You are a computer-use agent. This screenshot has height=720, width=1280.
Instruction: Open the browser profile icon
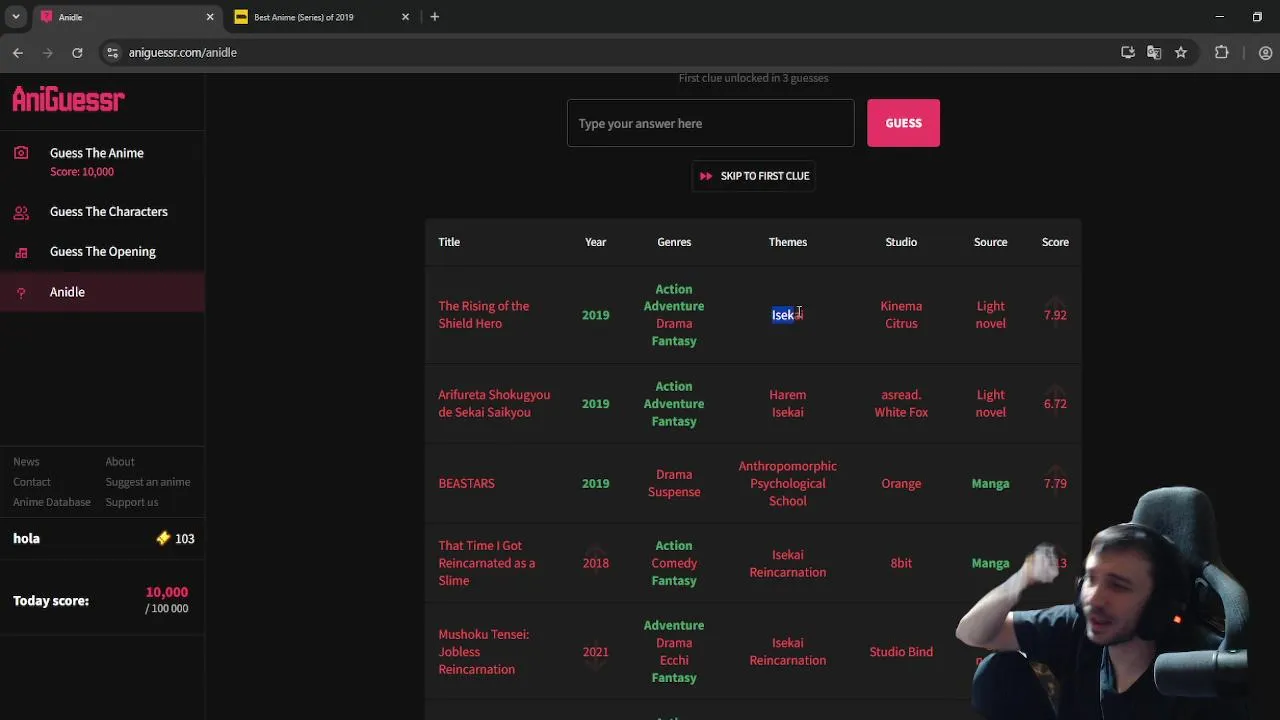(1265, 52)
